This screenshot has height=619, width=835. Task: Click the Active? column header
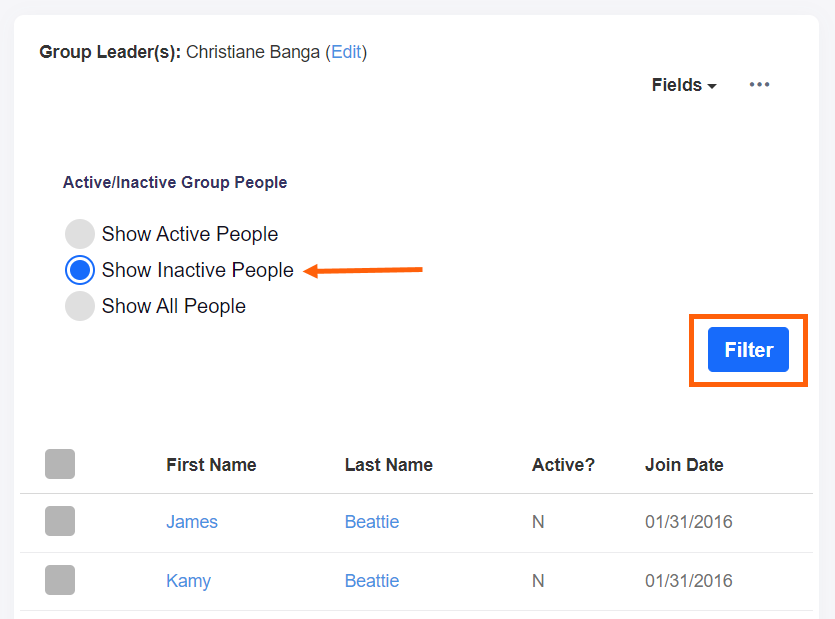563,464
